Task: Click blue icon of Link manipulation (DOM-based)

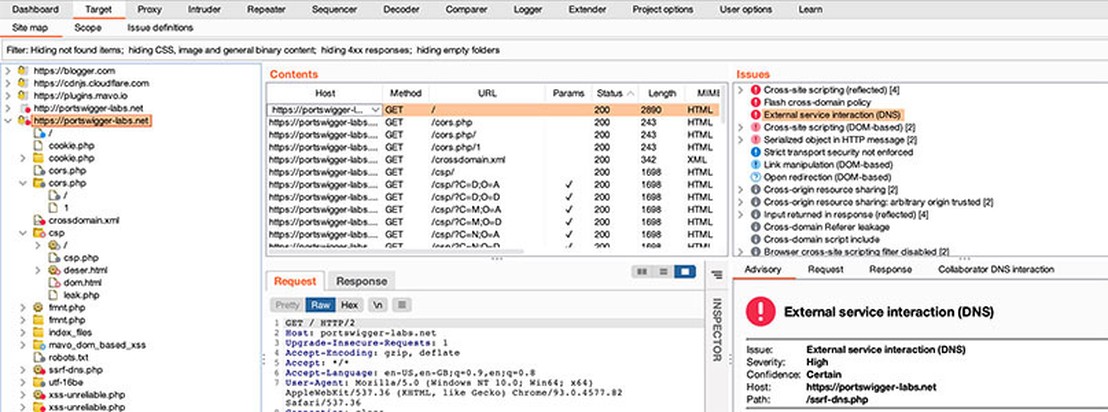Action: [755, 165]
